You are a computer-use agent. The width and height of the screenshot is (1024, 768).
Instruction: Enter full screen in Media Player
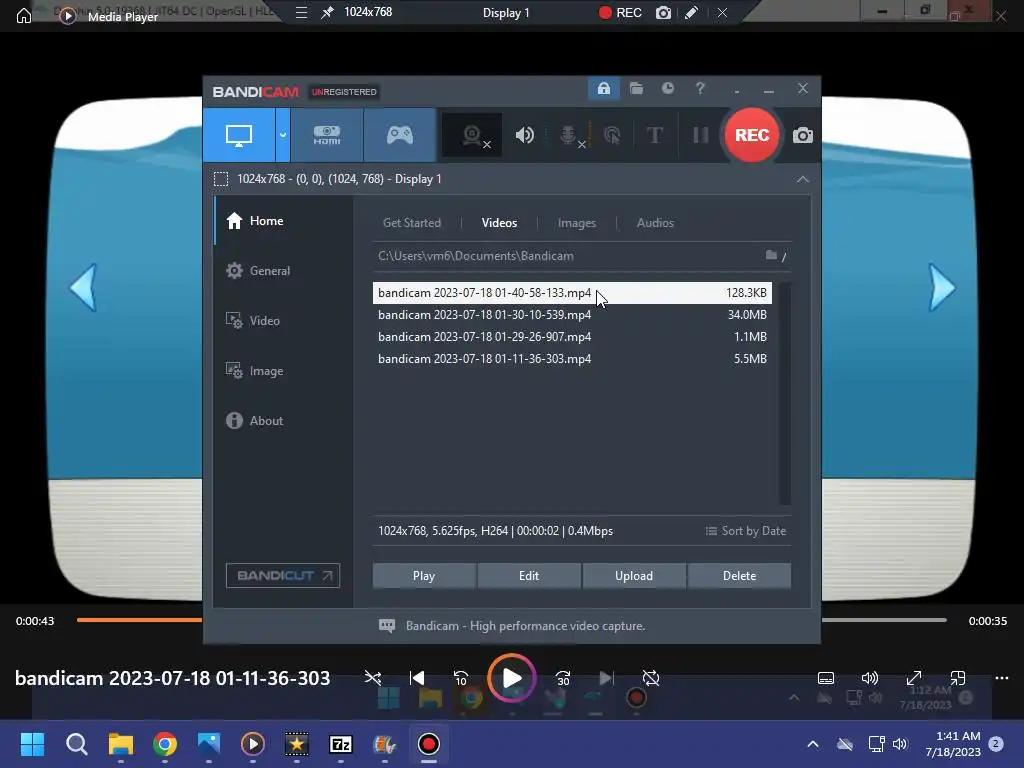914,678
